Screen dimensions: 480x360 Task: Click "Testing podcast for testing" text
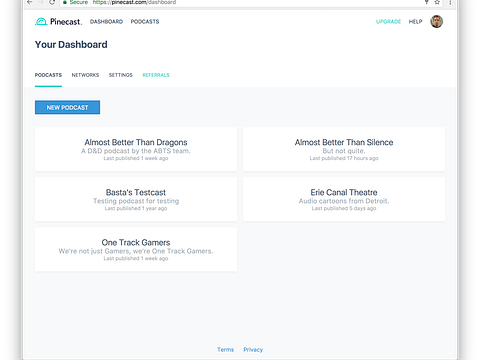(x=136, y=201)
